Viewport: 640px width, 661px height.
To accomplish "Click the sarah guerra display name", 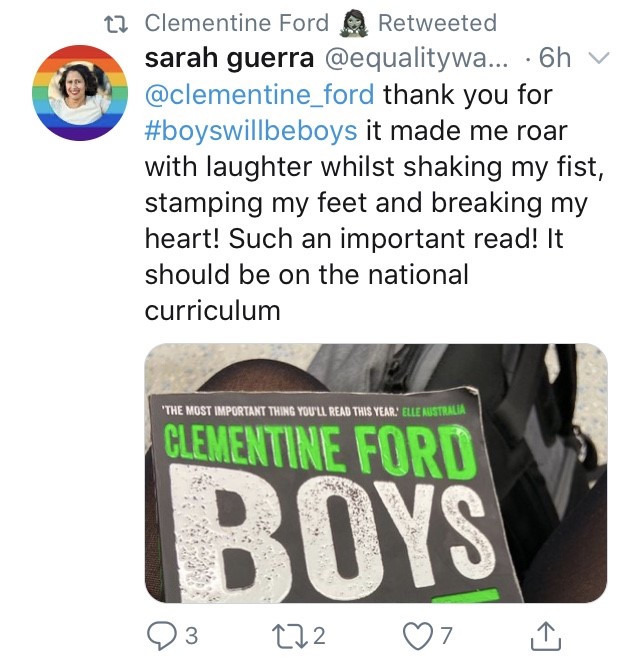I will (227, 59).
